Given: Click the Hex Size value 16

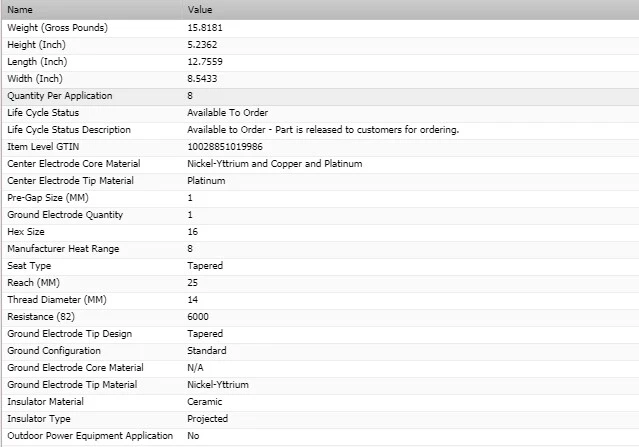Looking at the screenshot, I should (x=192, y=232).
